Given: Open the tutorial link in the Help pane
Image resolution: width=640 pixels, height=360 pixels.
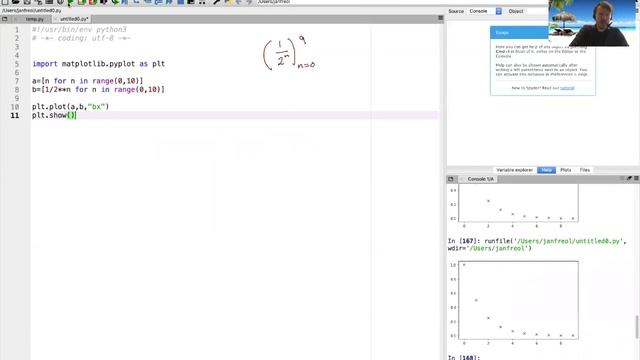Looking at the screenshot, I should click(x=567, y=88).
